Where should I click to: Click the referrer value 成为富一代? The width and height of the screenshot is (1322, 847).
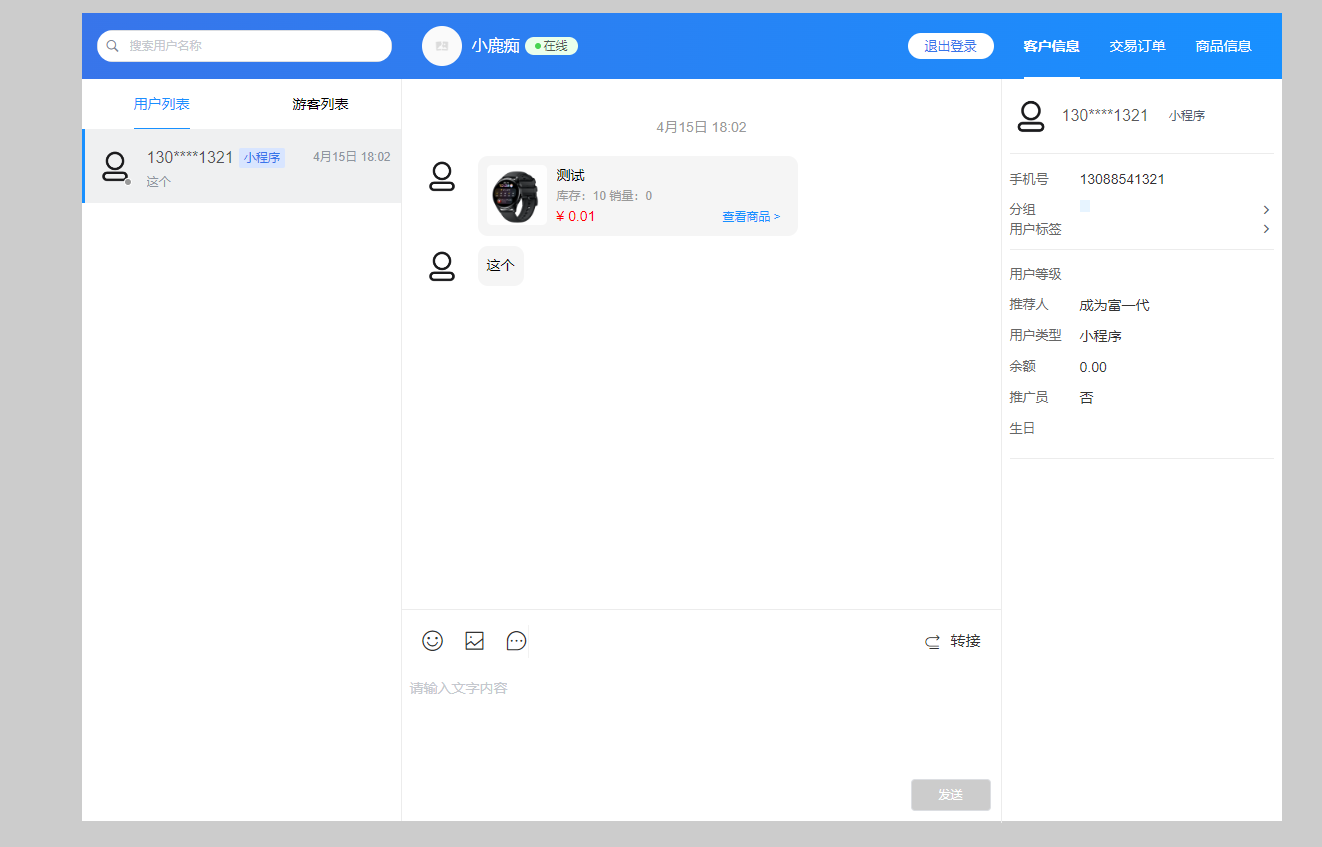(1114, 306)
